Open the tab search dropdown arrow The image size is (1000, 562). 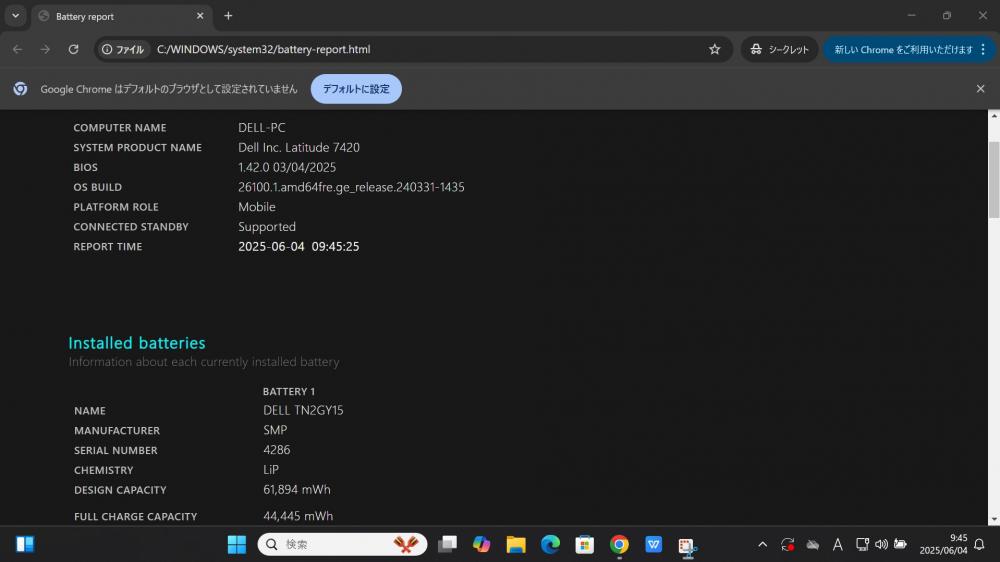15,16
